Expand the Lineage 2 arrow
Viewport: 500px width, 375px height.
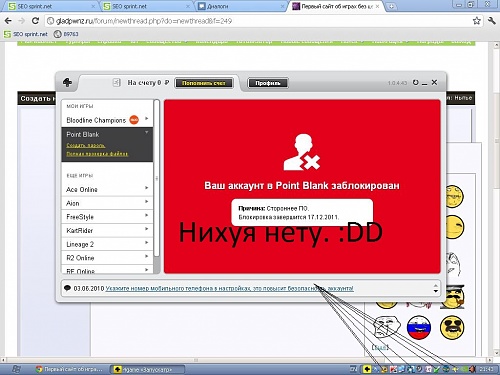[x=146, y=243]
